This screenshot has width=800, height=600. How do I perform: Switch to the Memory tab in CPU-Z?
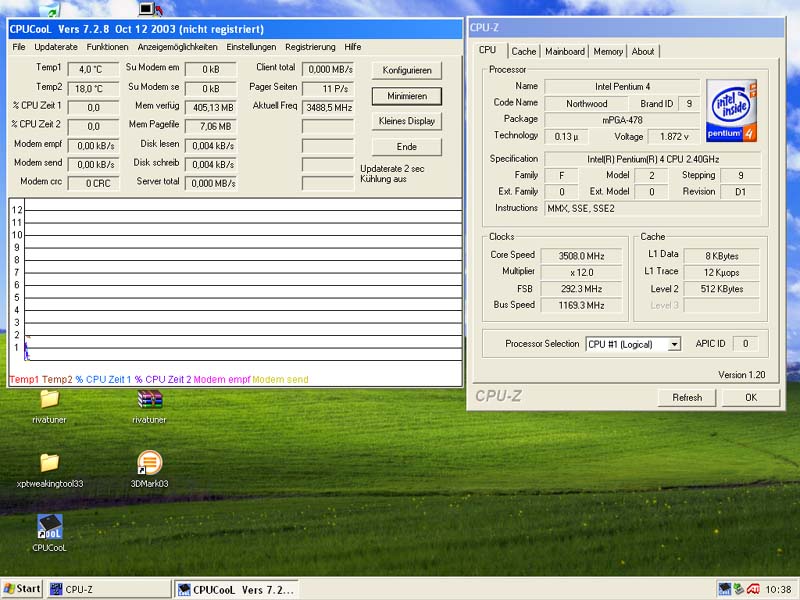click(608, 52)
